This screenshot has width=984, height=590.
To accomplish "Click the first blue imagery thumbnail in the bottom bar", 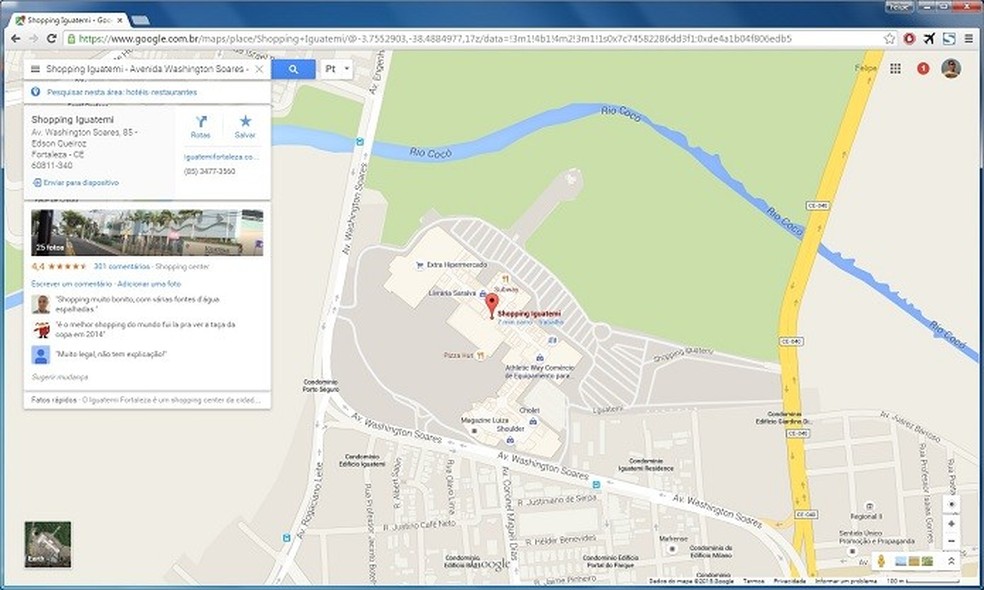I will pyautogui.click(x=900, y=561).
